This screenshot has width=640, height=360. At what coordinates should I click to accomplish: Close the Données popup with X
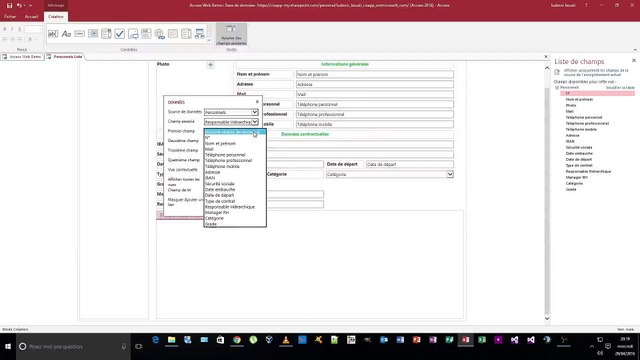pyautogui.click(x=257, y=102)
